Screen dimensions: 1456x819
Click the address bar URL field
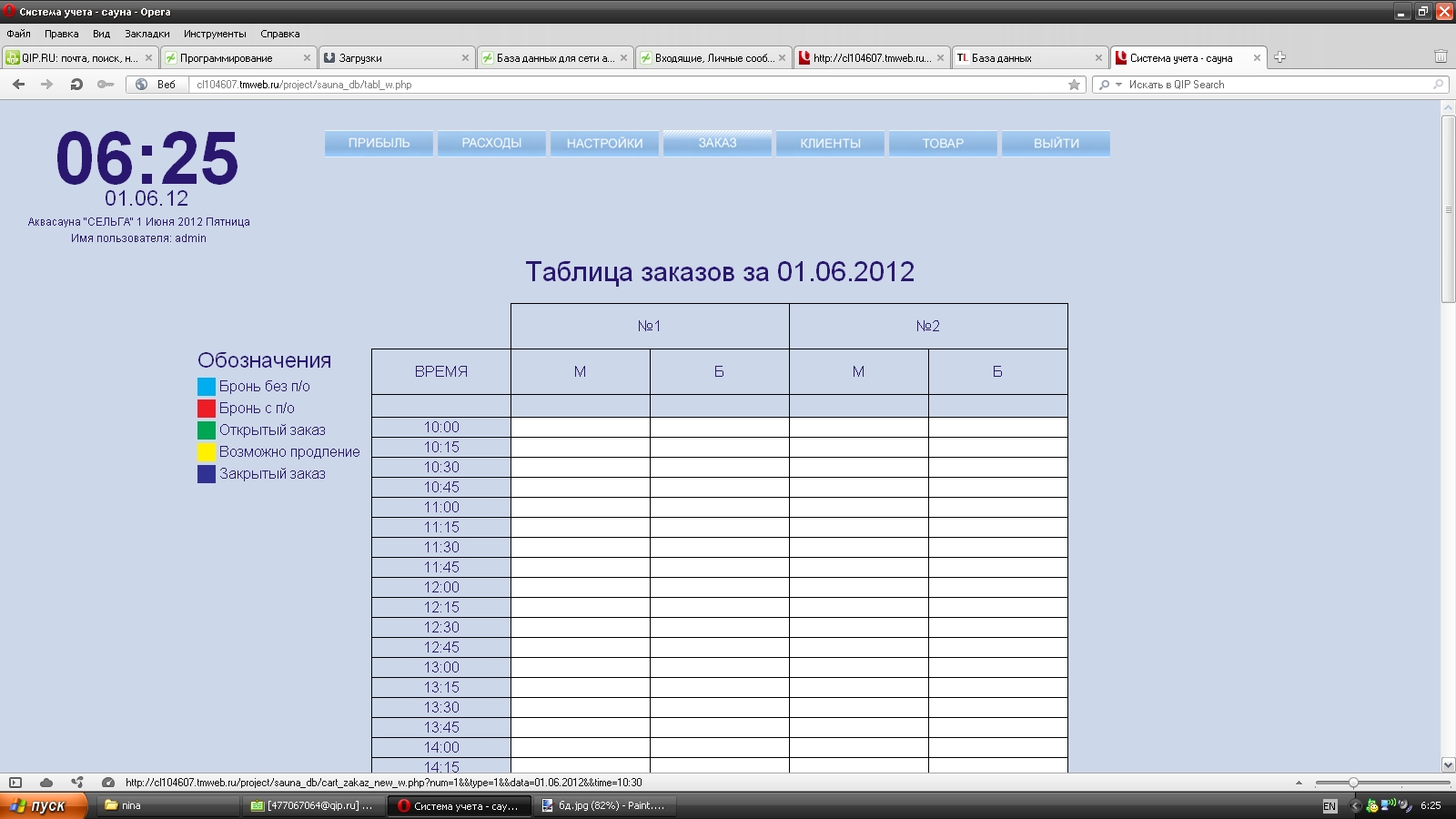[x=628, y=85]
